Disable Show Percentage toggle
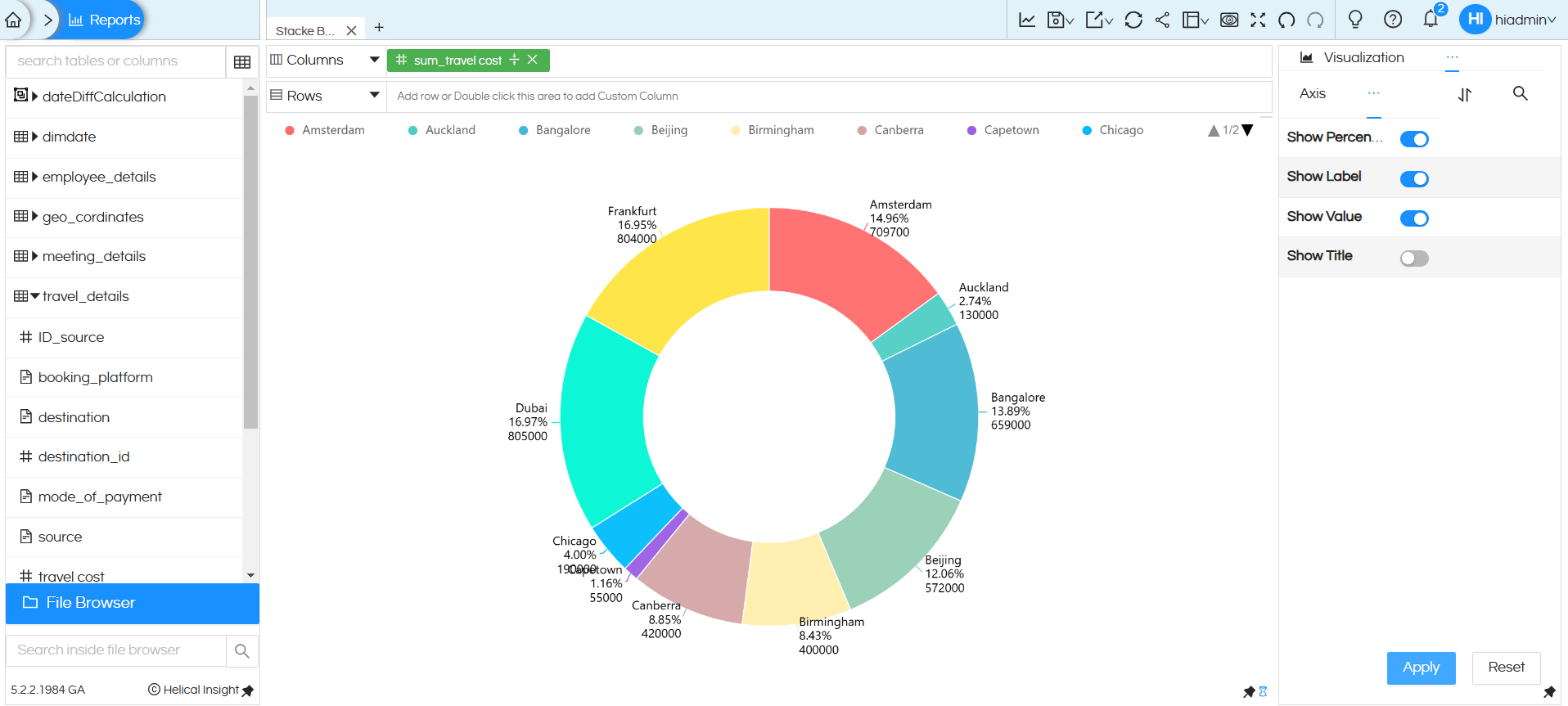This screenshot has height=706, width=1568. (1414, 139)
